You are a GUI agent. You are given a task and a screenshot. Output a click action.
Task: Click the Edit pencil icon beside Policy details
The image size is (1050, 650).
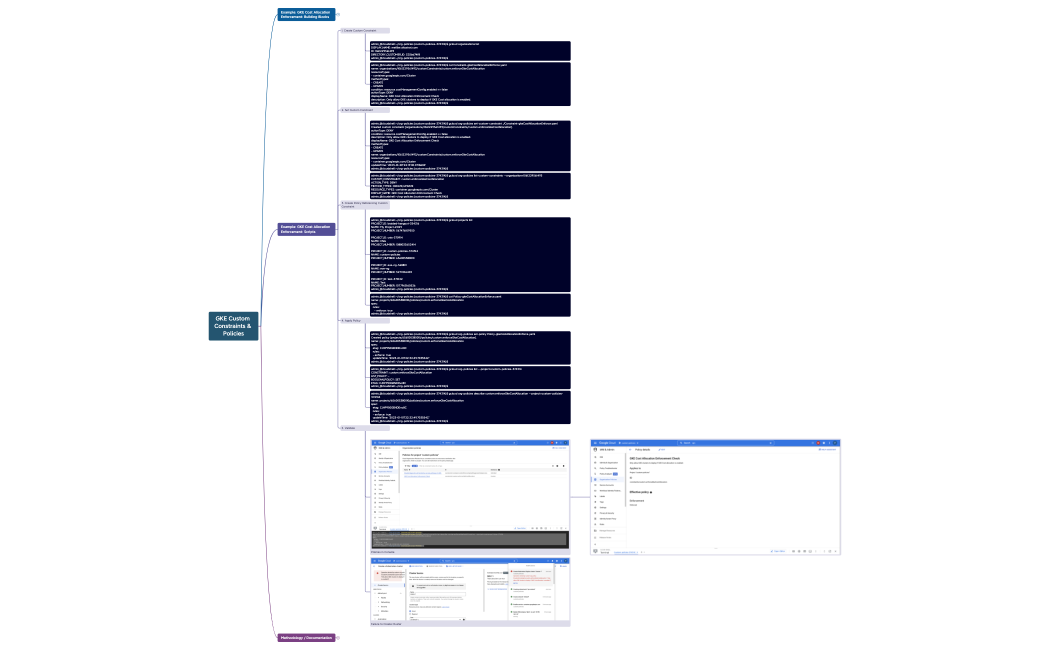pos(661,449)
